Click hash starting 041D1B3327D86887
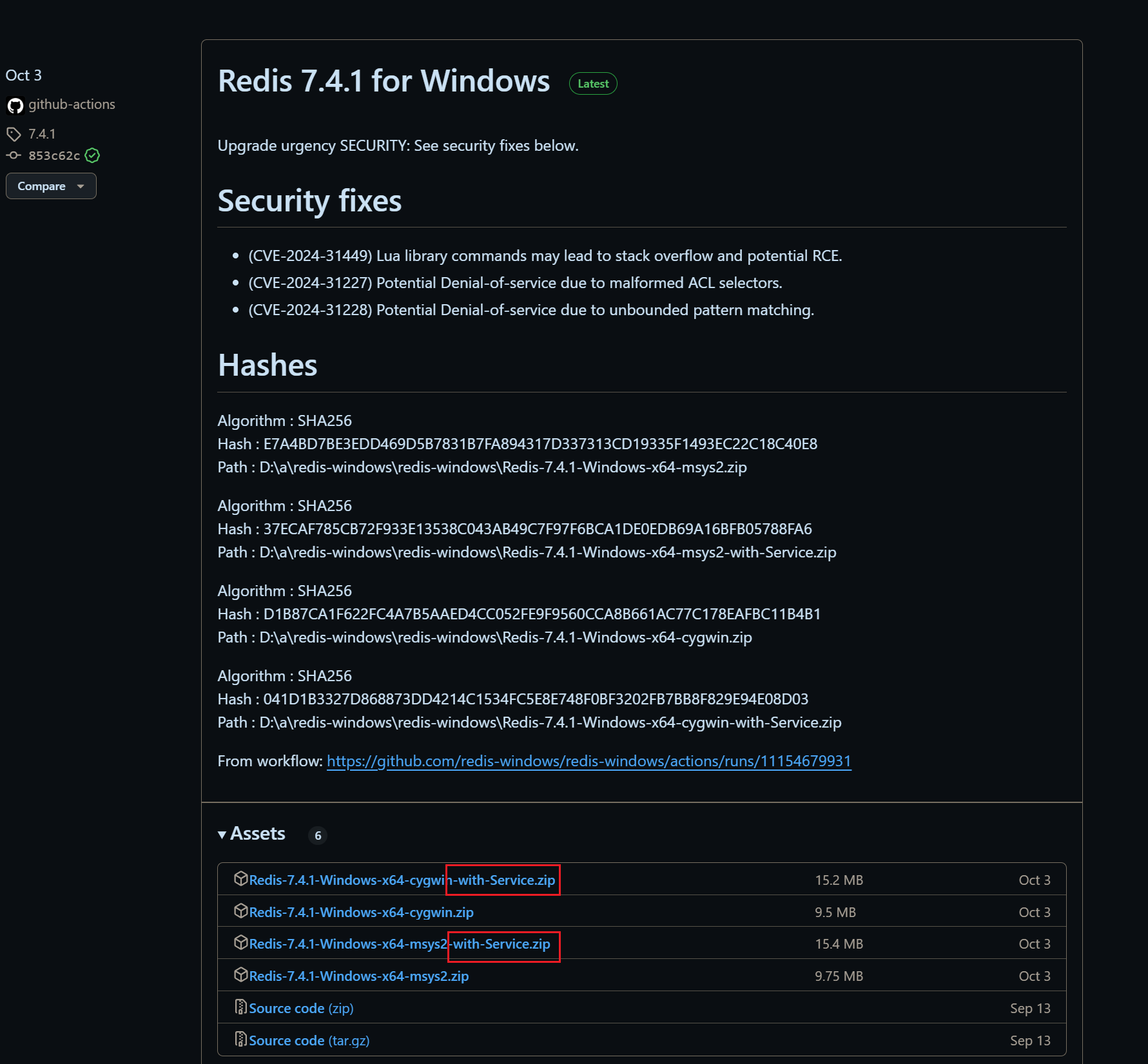The height and width of the screenshot is (1064, 1148). 536,699
